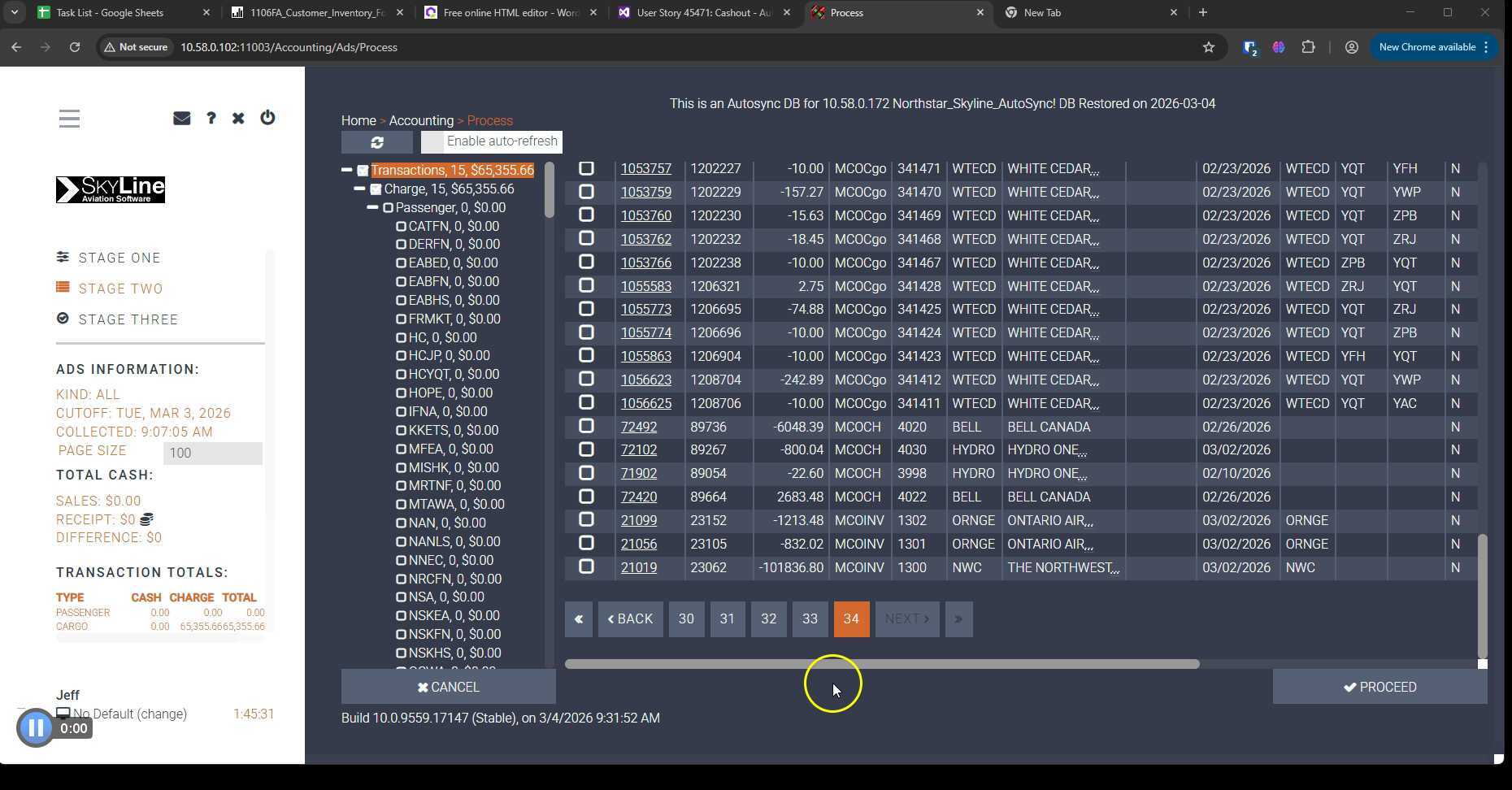1512x790 pixels.
Task: Open help via the question mark icon
Action: pos(211,119)
